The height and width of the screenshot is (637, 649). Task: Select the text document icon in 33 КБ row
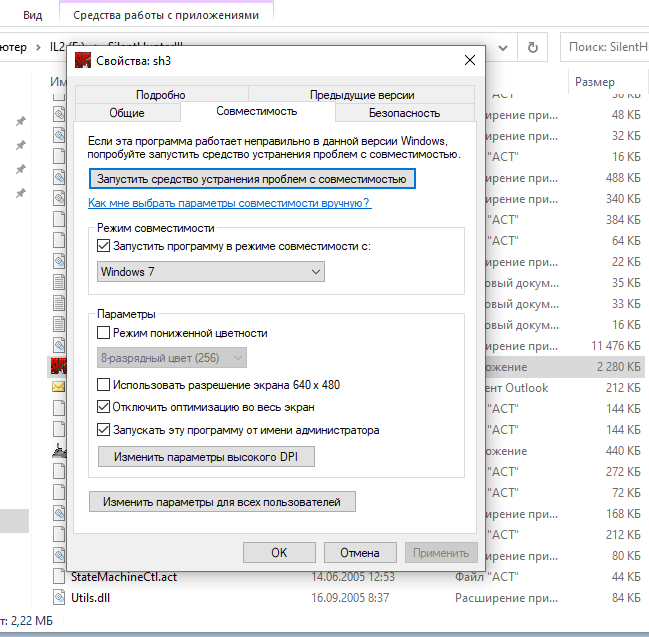tap(59, 303)
